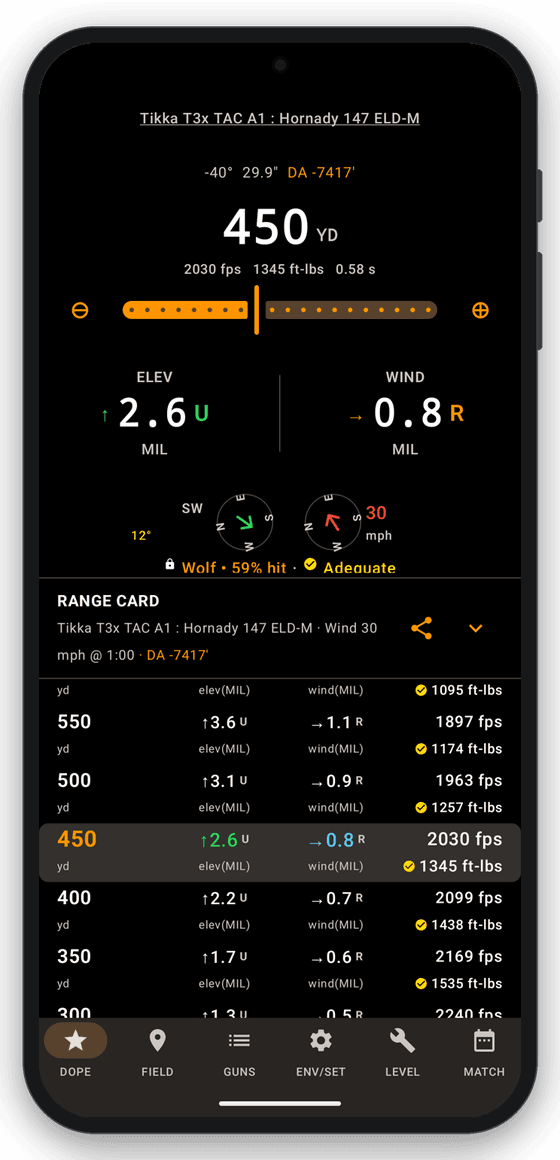This screenshot has height=1160, width=560.
Task: Tap the yellow check beside 1095 ft-lbs
Action: tap(421, 690)
